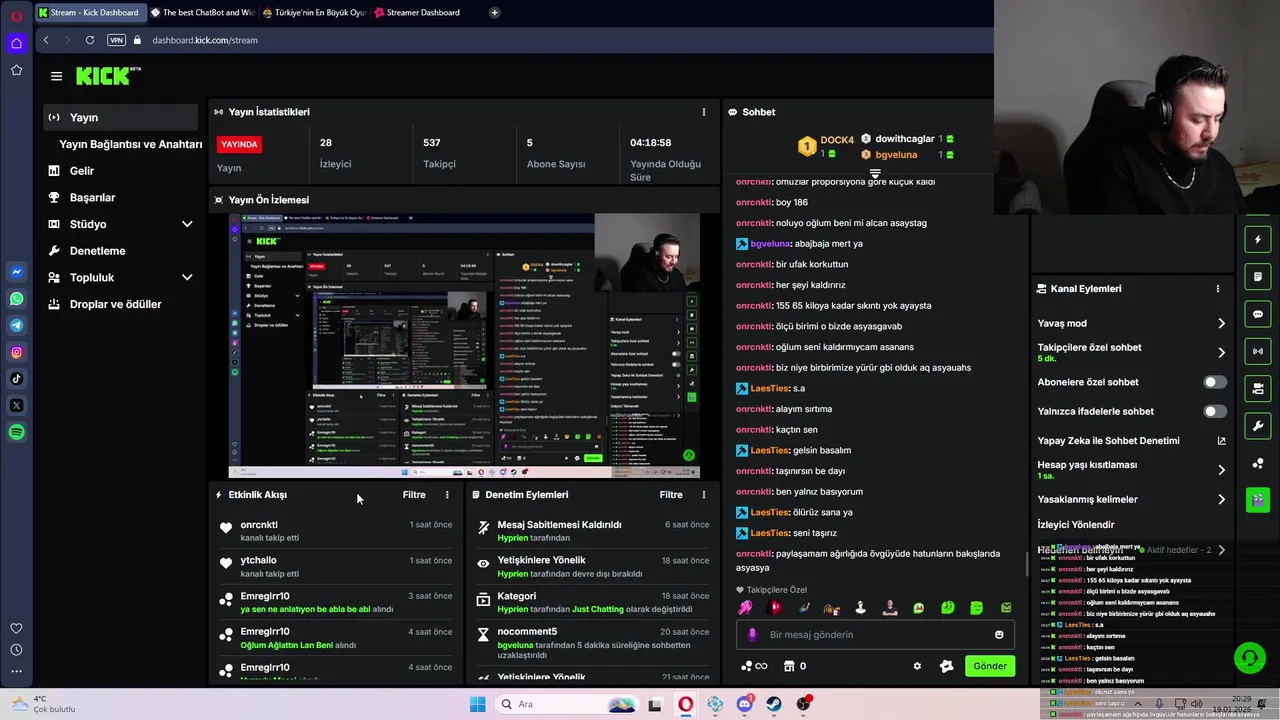Open TikTok in Opera sidebar
The image size is (1280, 720).
click(x=16, y=378)
